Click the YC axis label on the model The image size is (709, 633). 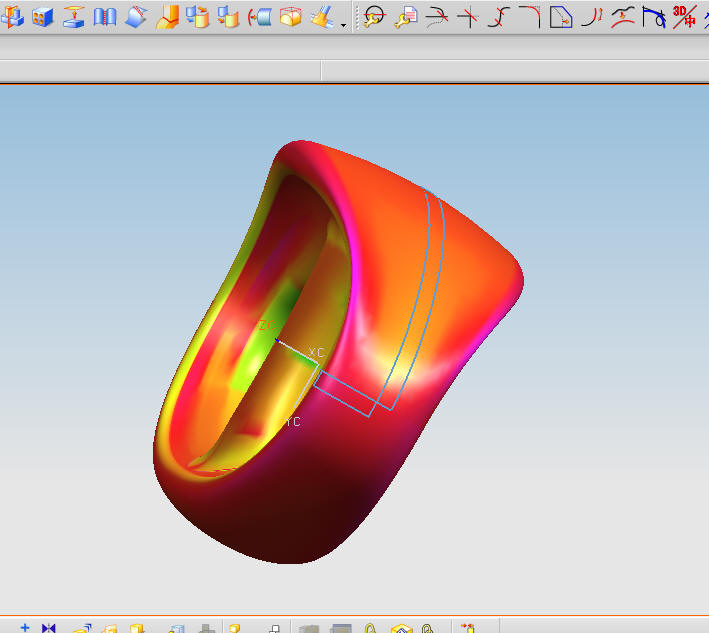pos(292,422)
